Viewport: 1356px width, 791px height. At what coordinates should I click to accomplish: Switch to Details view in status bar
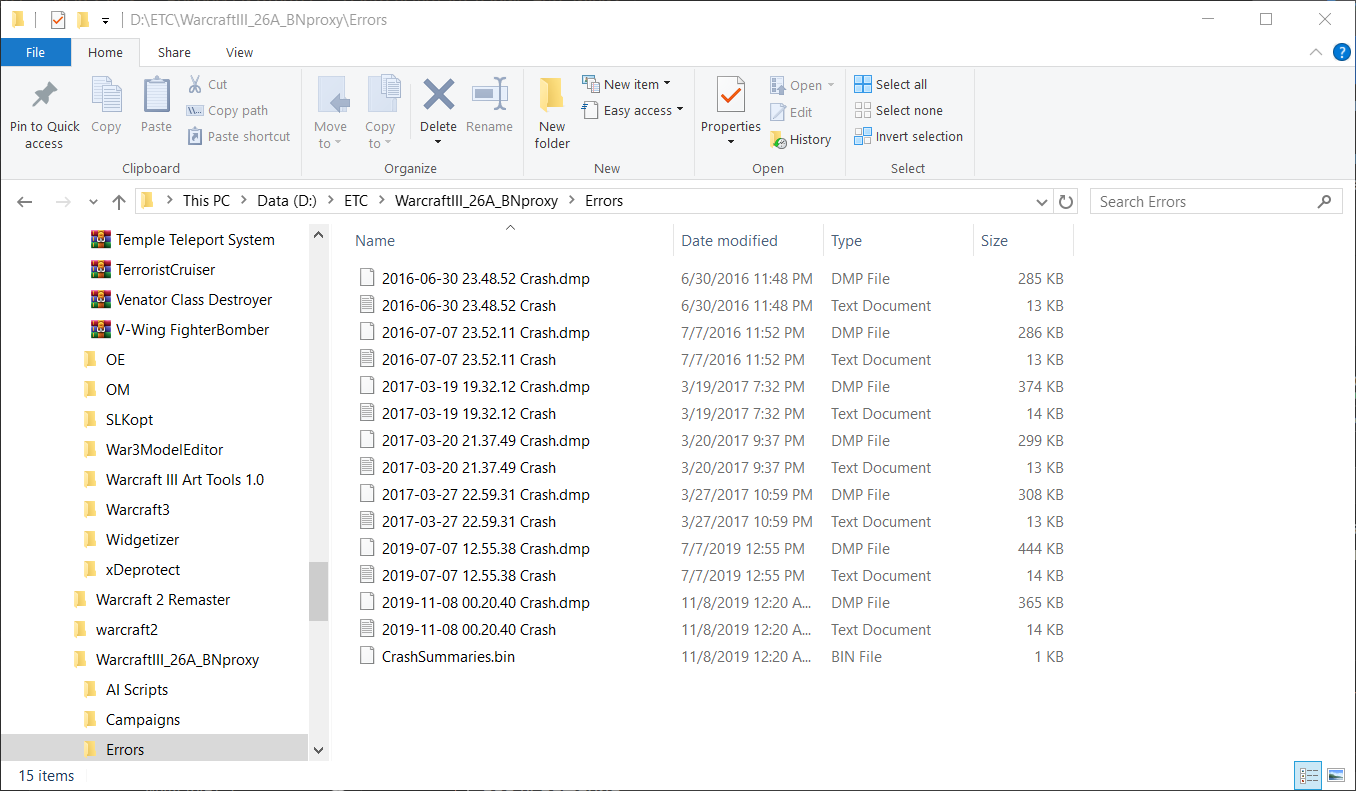(1309, 775)
